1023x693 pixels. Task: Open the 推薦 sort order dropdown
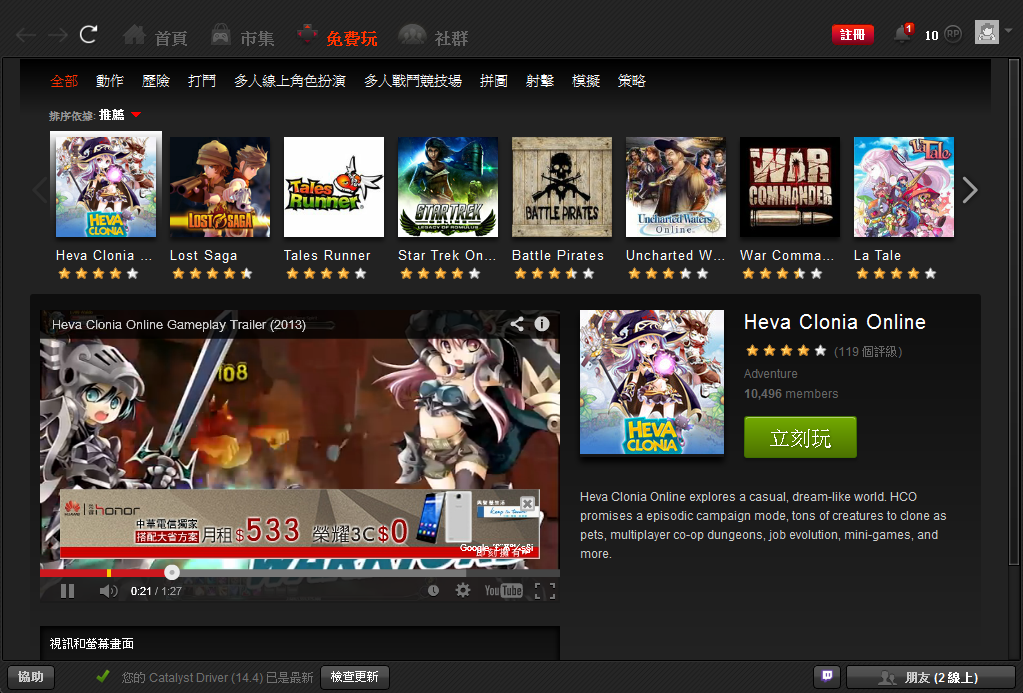coord(120,115)
